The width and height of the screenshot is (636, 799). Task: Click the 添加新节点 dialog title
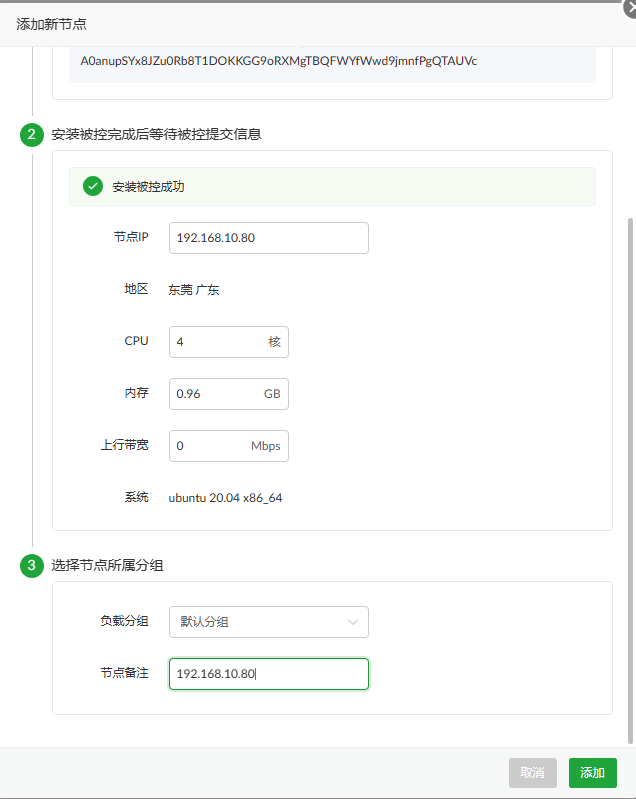pyautogui.click(x=51, y=24)
